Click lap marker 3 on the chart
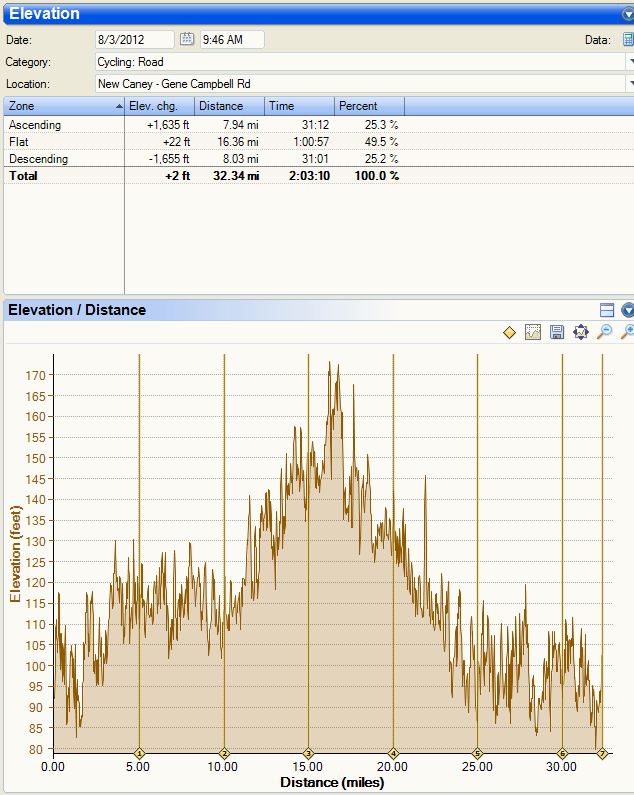Screen dimensions: 634x795 (x=309, y=754)
